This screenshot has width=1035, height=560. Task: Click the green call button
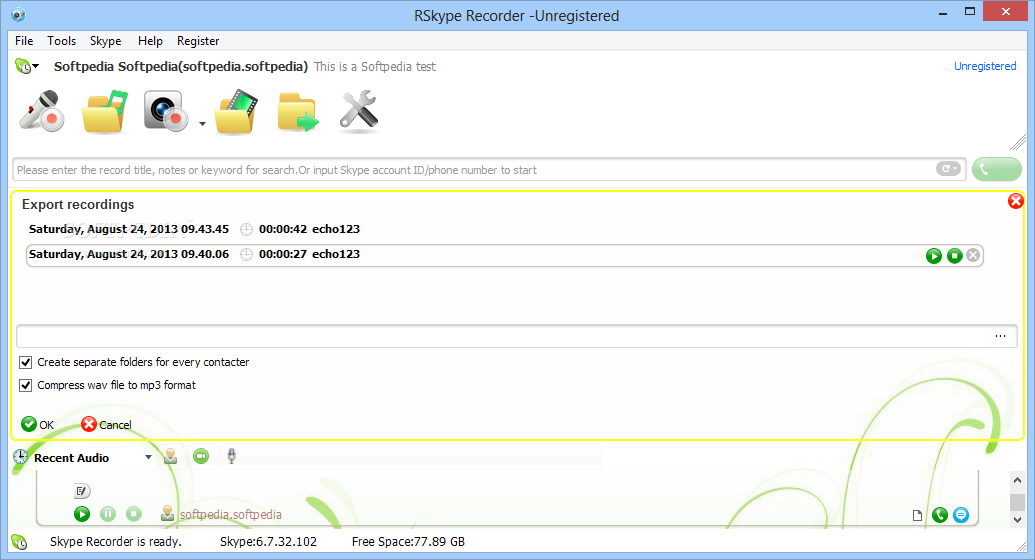click(997, 170)
